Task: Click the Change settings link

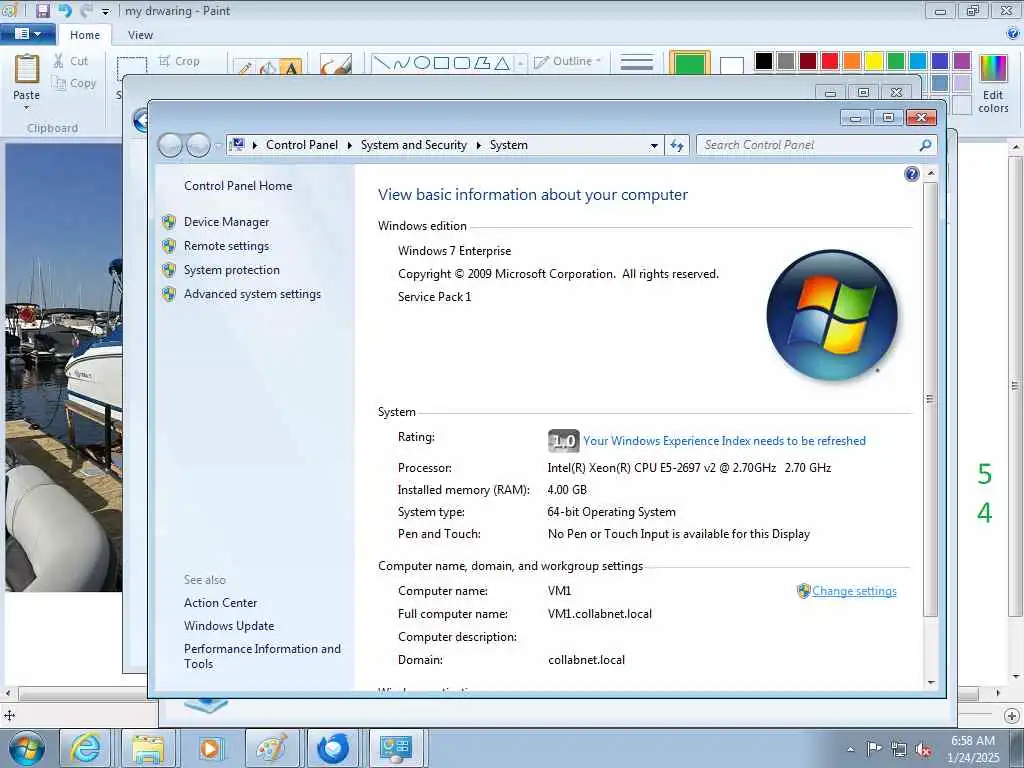Action: point(854,591)
